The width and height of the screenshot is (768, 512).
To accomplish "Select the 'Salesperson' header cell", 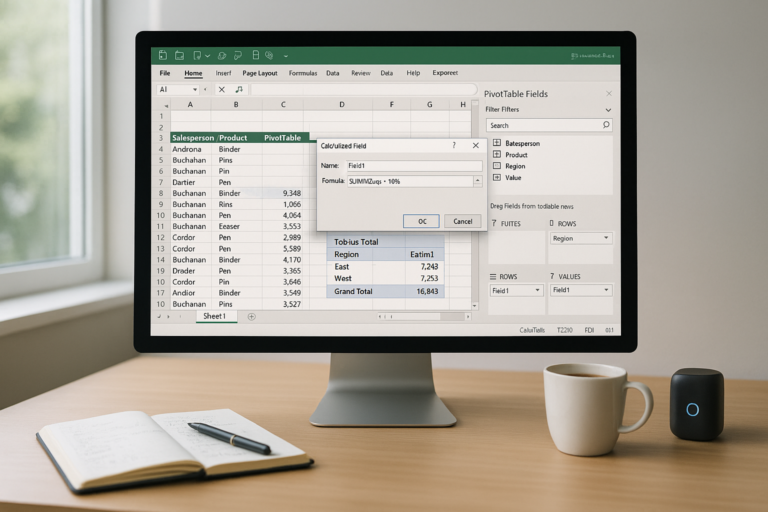I will 192,138.
